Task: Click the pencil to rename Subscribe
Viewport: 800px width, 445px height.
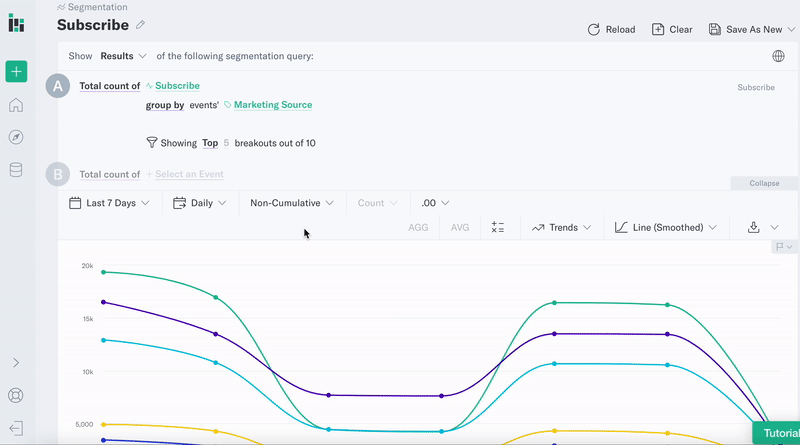Action: 140,24
